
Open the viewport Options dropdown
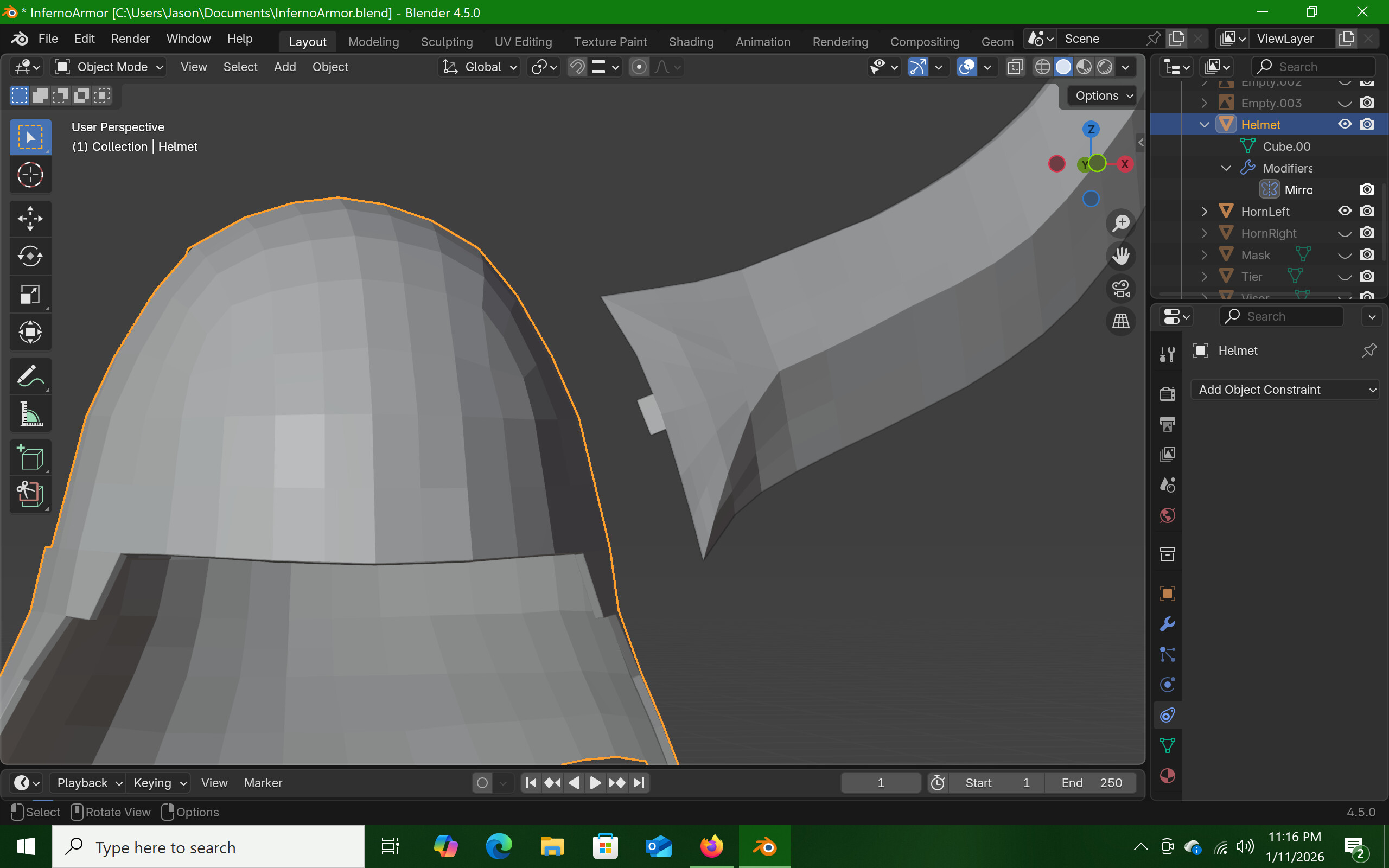(x=1103, y=96)
